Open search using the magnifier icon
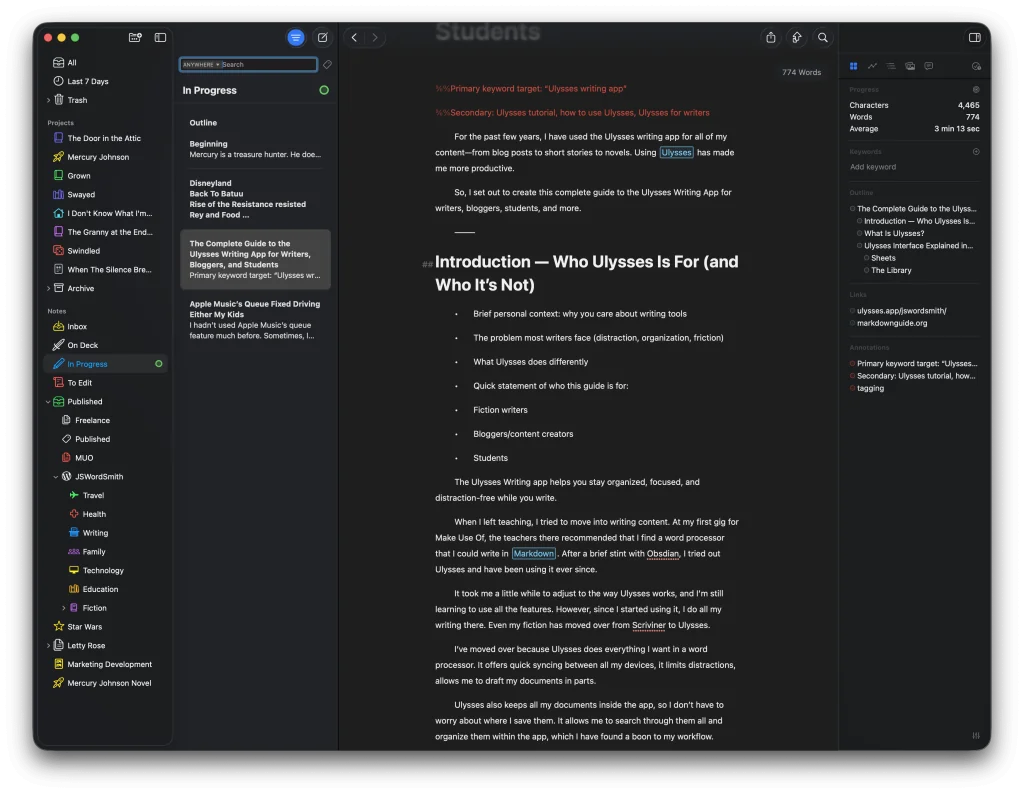The height and width of the screenshot is (794, 1024). [822, 37]
